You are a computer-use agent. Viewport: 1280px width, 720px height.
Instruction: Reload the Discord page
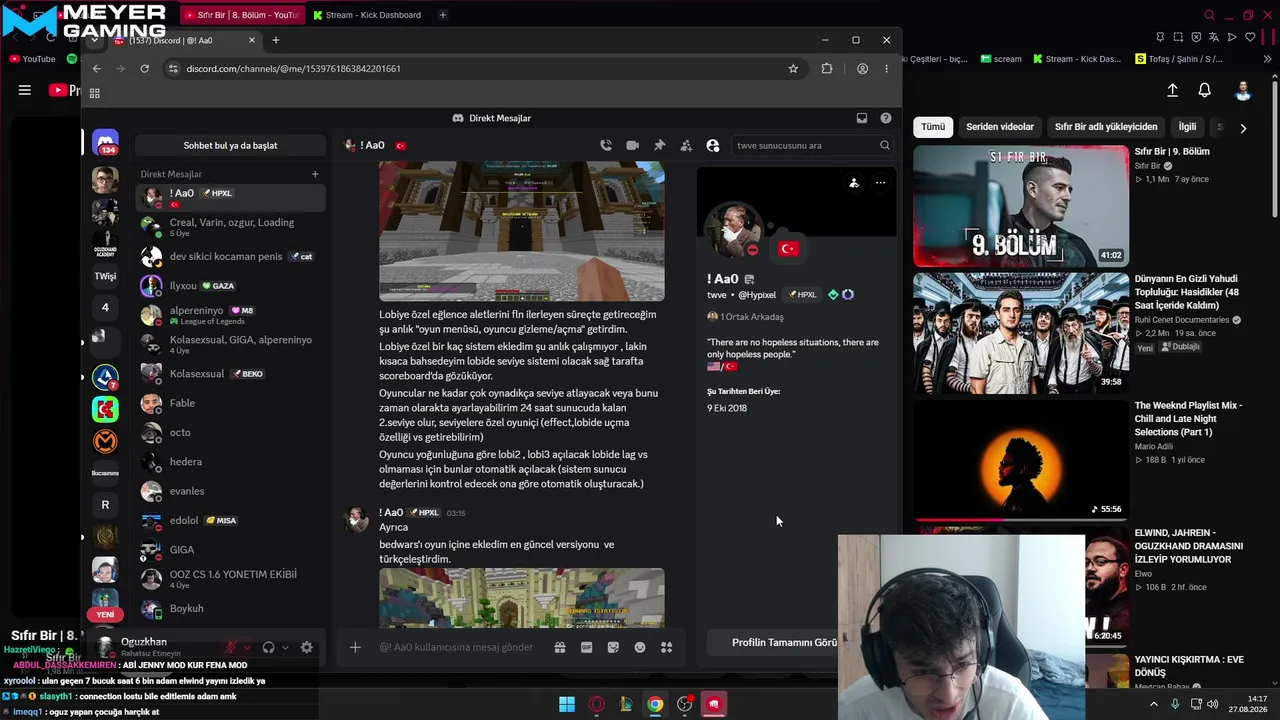[x=145, y=68]
